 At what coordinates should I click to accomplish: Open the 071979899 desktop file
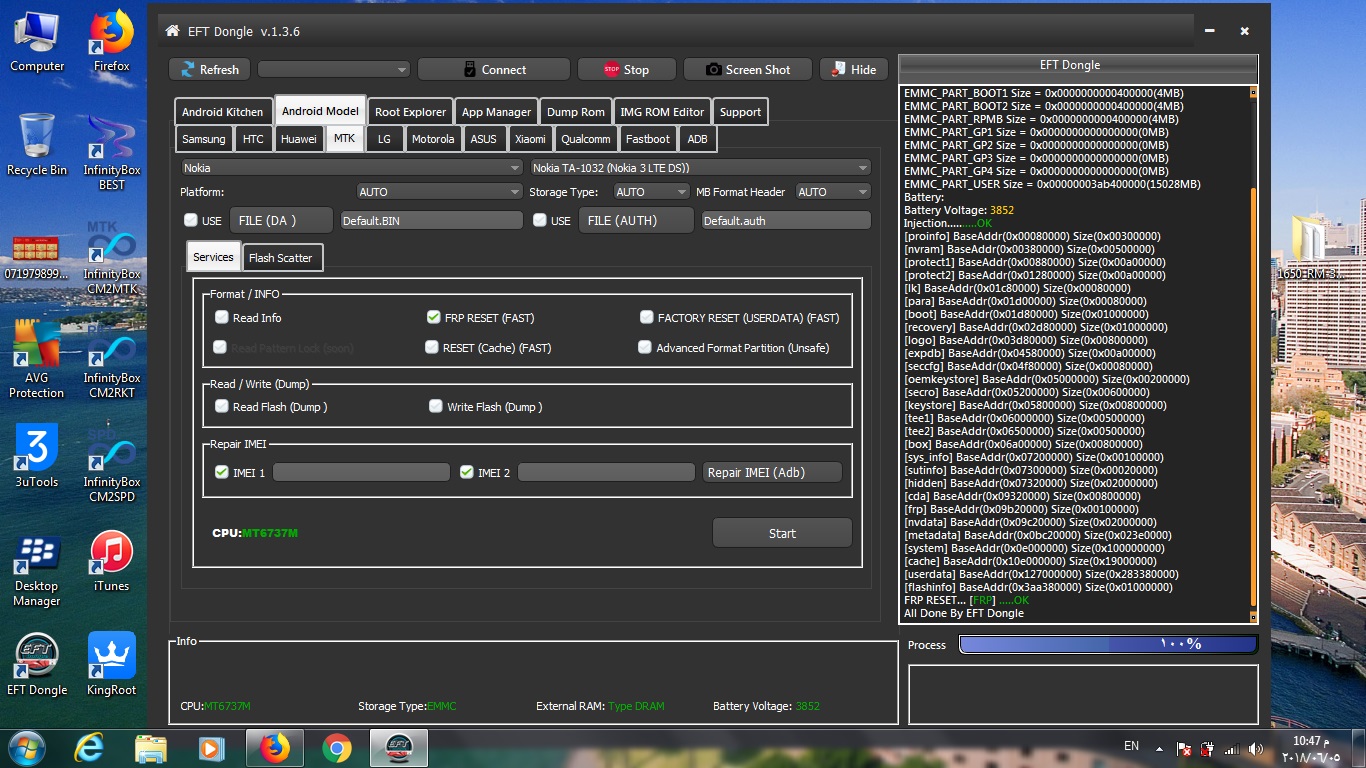(x=37, y=257)
